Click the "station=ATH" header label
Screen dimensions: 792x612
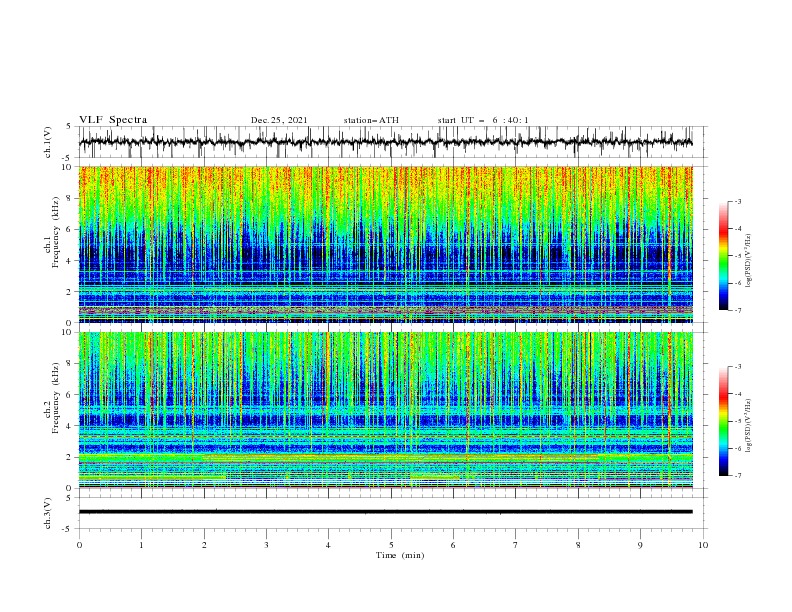coord(371,120)
